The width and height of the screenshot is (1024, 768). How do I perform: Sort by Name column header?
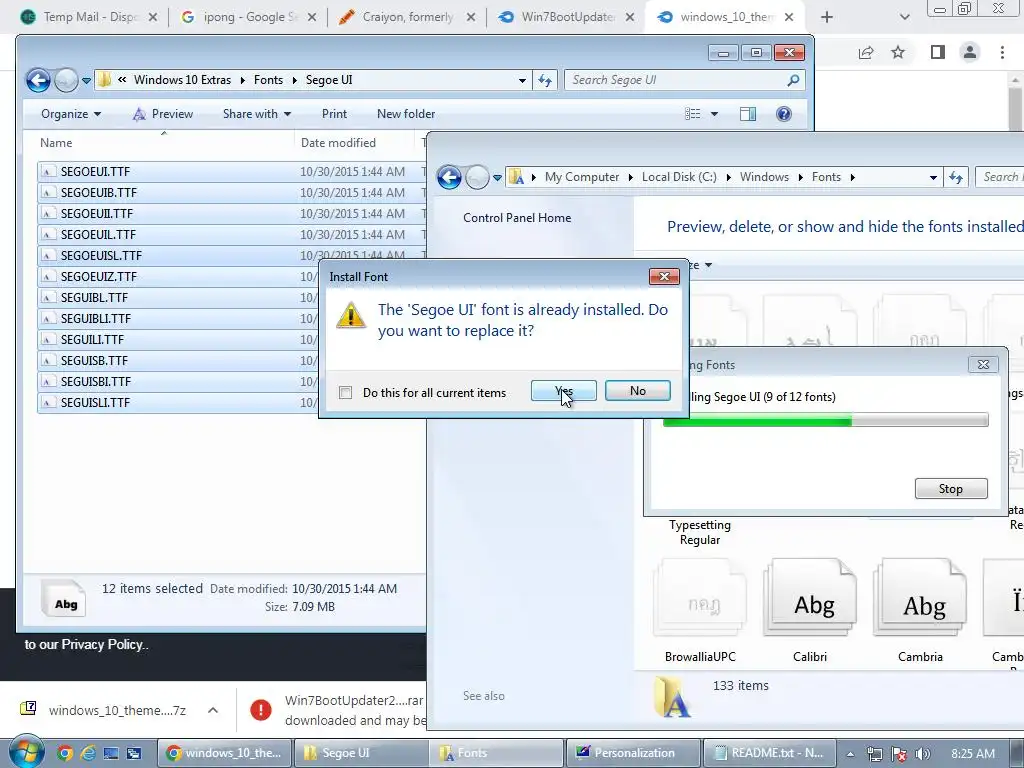tap(56, 142)
